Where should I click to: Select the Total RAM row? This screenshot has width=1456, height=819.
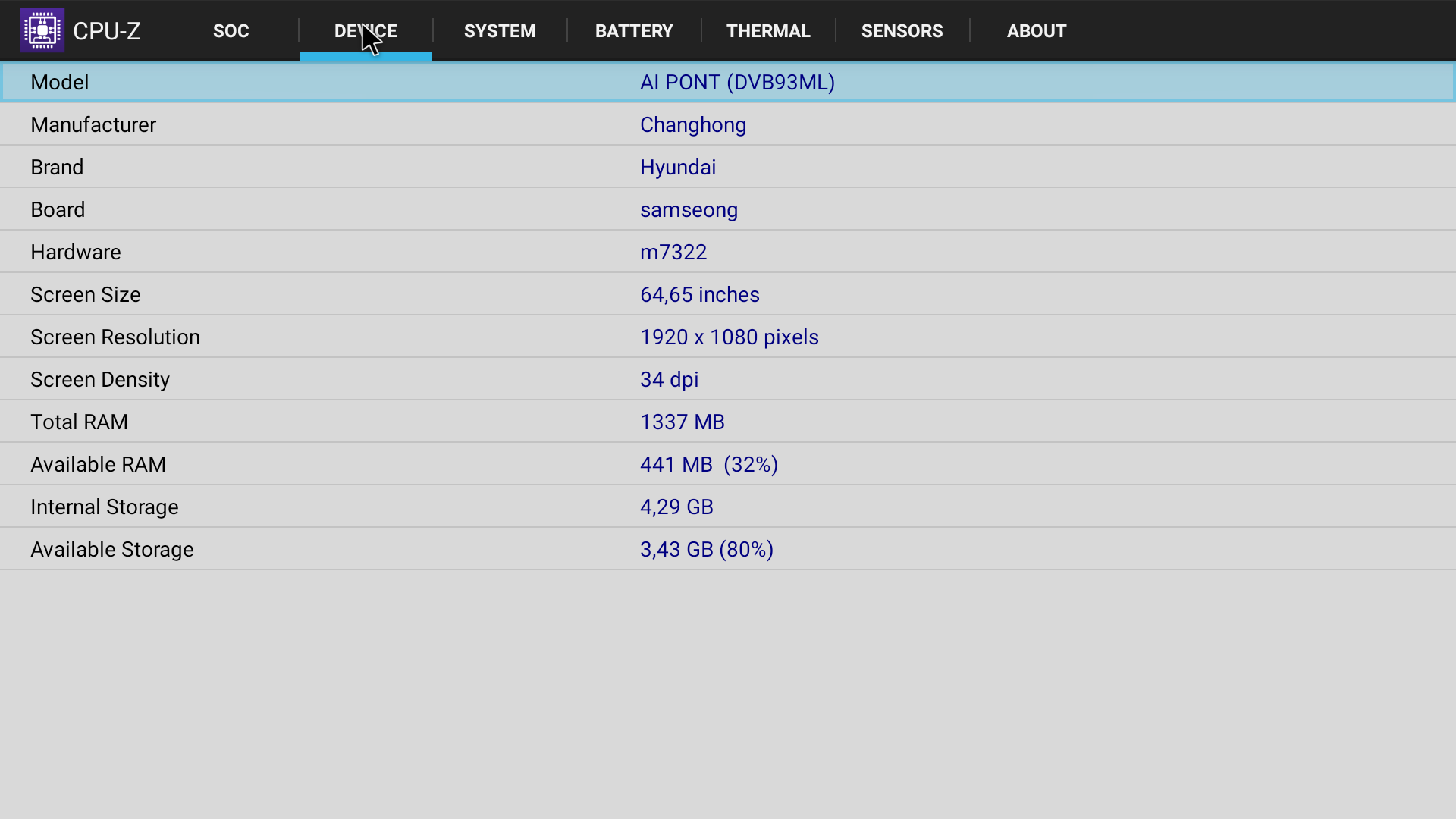[728, 422]
